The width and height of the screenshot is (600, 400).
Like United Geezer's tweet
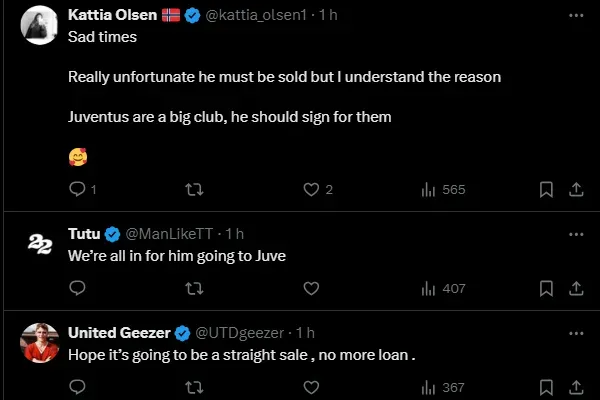311,387
